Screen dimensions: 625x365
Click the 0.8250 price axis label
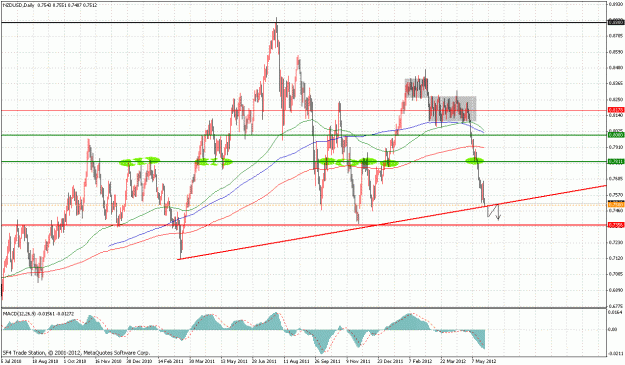(x=615, y=99)
